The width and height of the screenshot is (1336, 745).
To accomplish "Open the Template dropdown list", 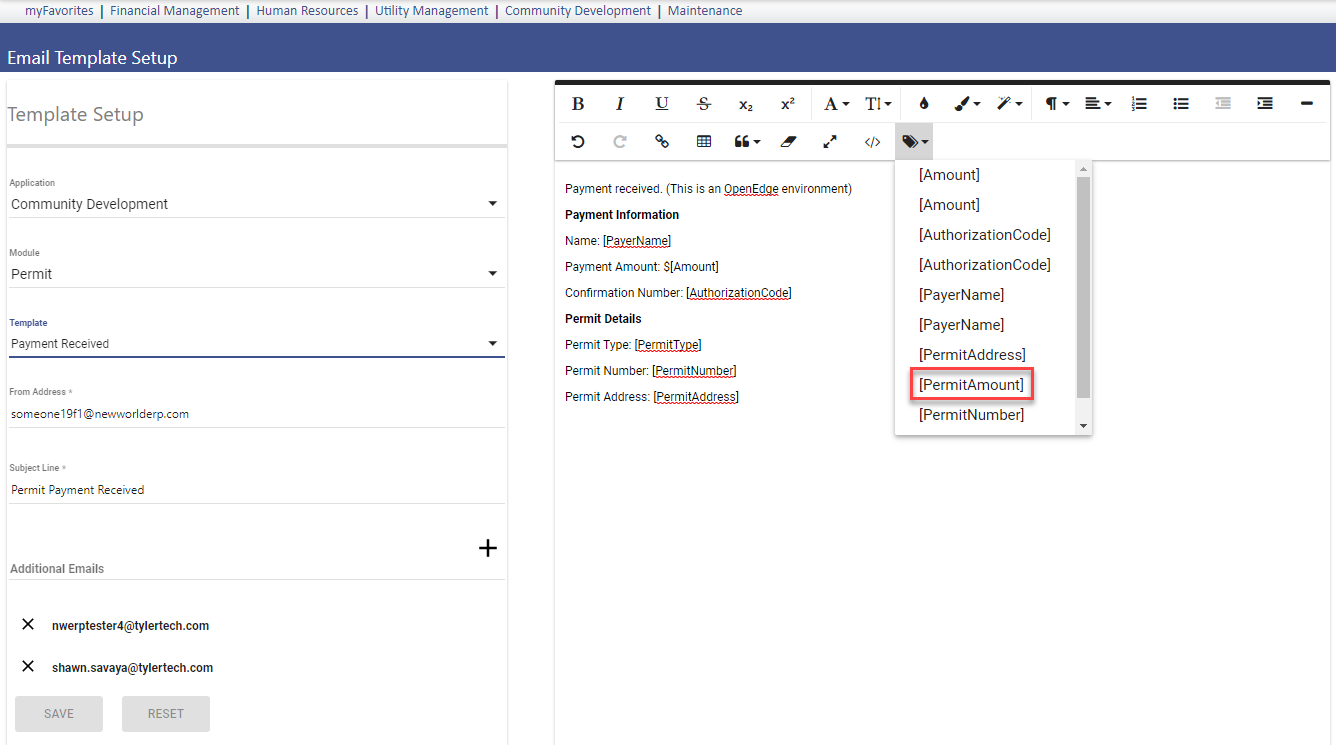I will pyautogui.click(x=255, y=344).
